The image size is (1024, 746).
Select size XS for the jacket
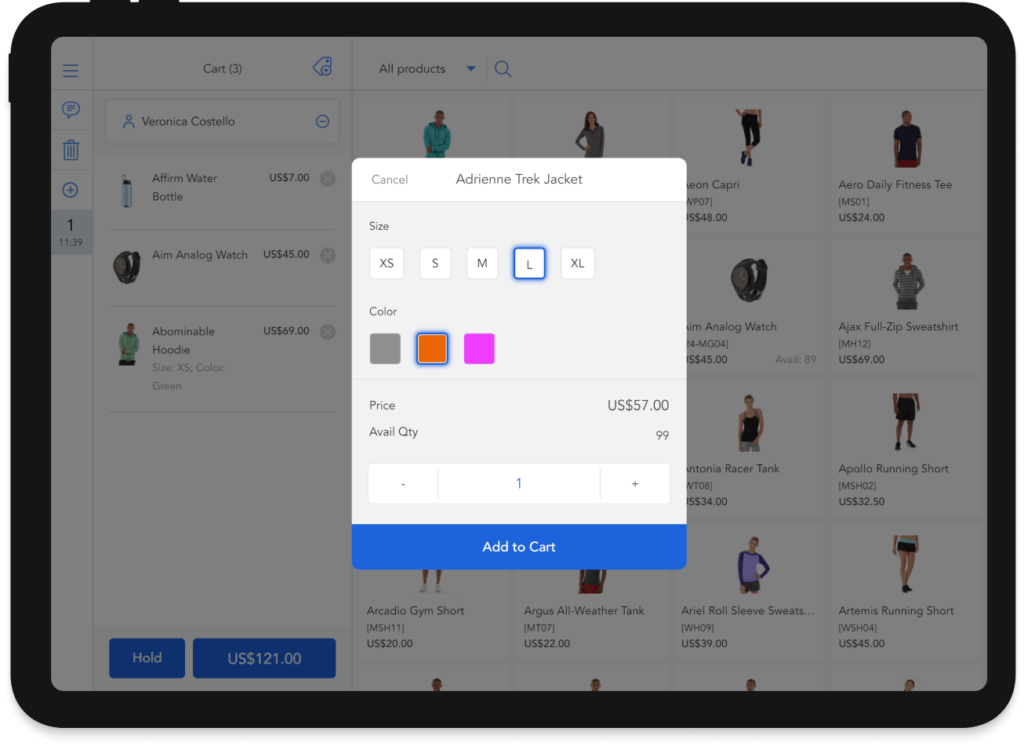pos(387,263)
